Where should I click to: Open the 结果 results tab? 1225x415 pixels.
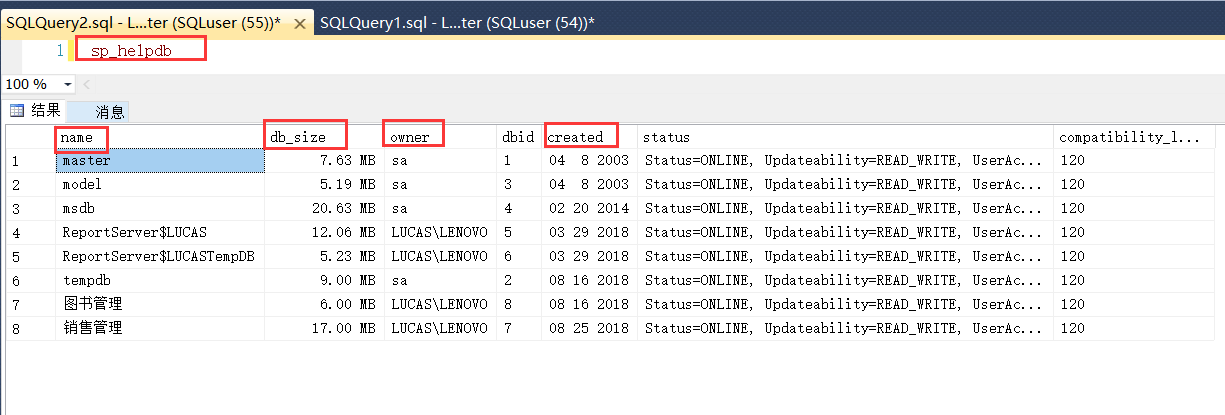pos(35,111)
